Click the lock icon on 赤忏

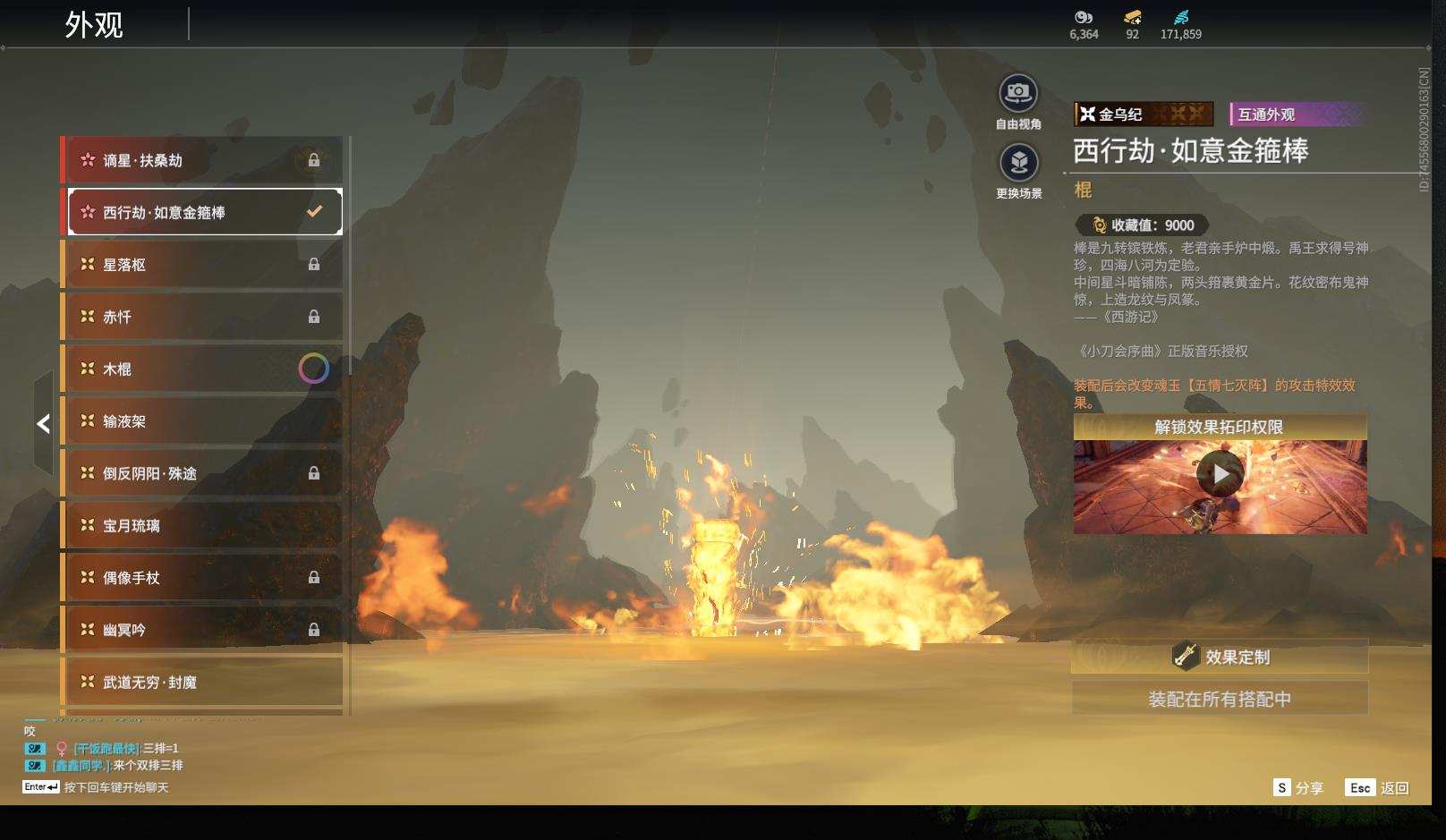click(x=314, y=317)
